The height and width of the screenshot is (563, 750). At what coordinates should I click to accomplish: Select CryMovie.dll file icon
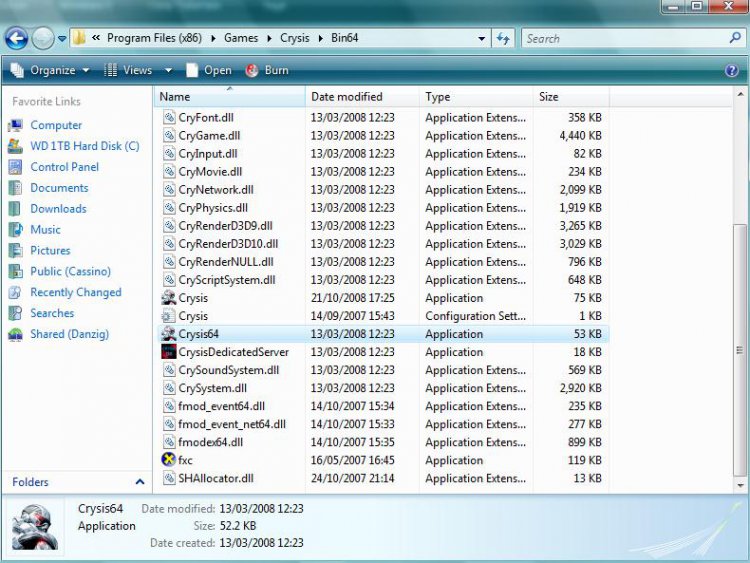(x=169, y=171)
